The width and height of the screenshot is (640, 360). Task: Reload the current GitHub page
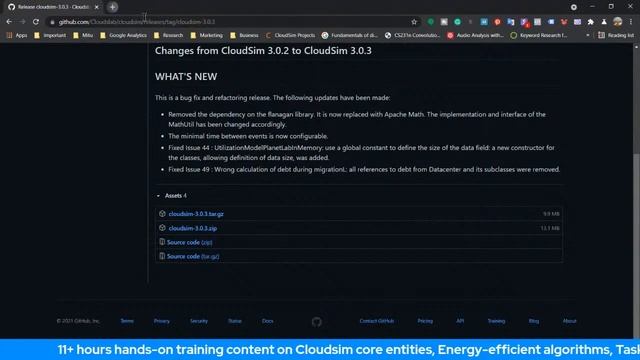36,22
